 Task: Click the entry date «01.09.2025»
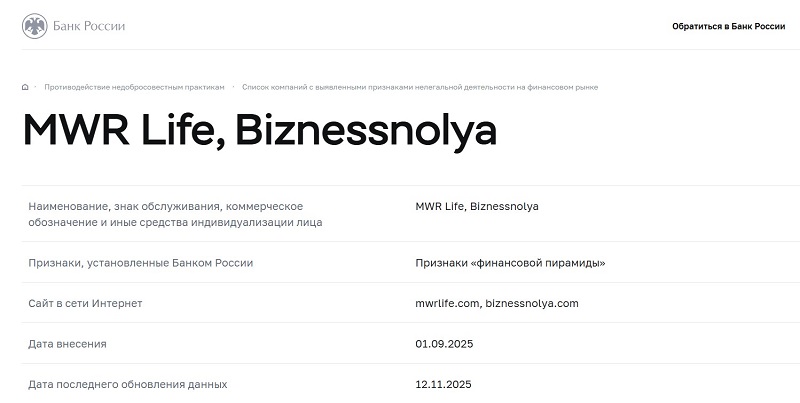443,344
